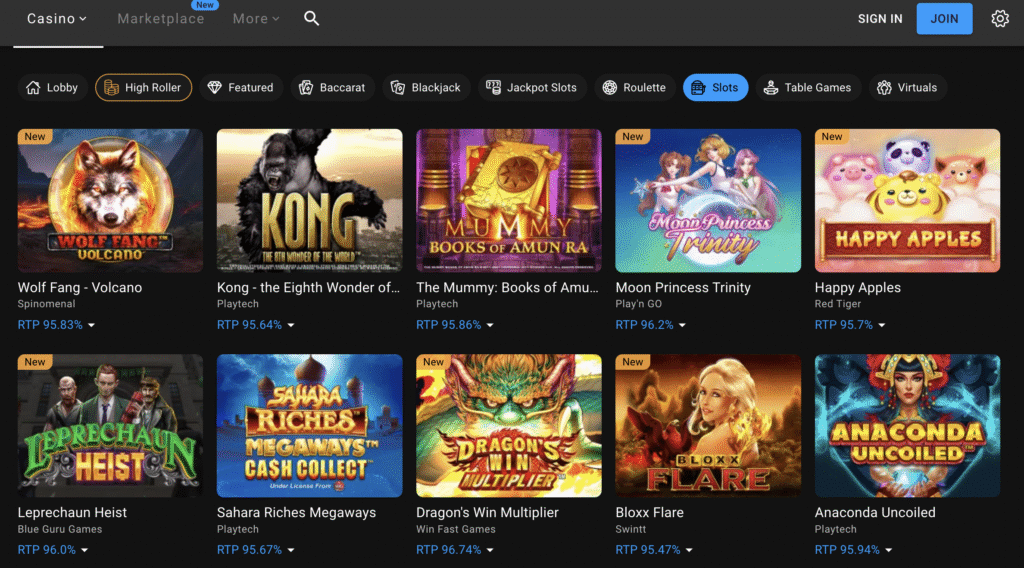
Task: Click the Happy Apples title
Action: click(x=857, y=287)
